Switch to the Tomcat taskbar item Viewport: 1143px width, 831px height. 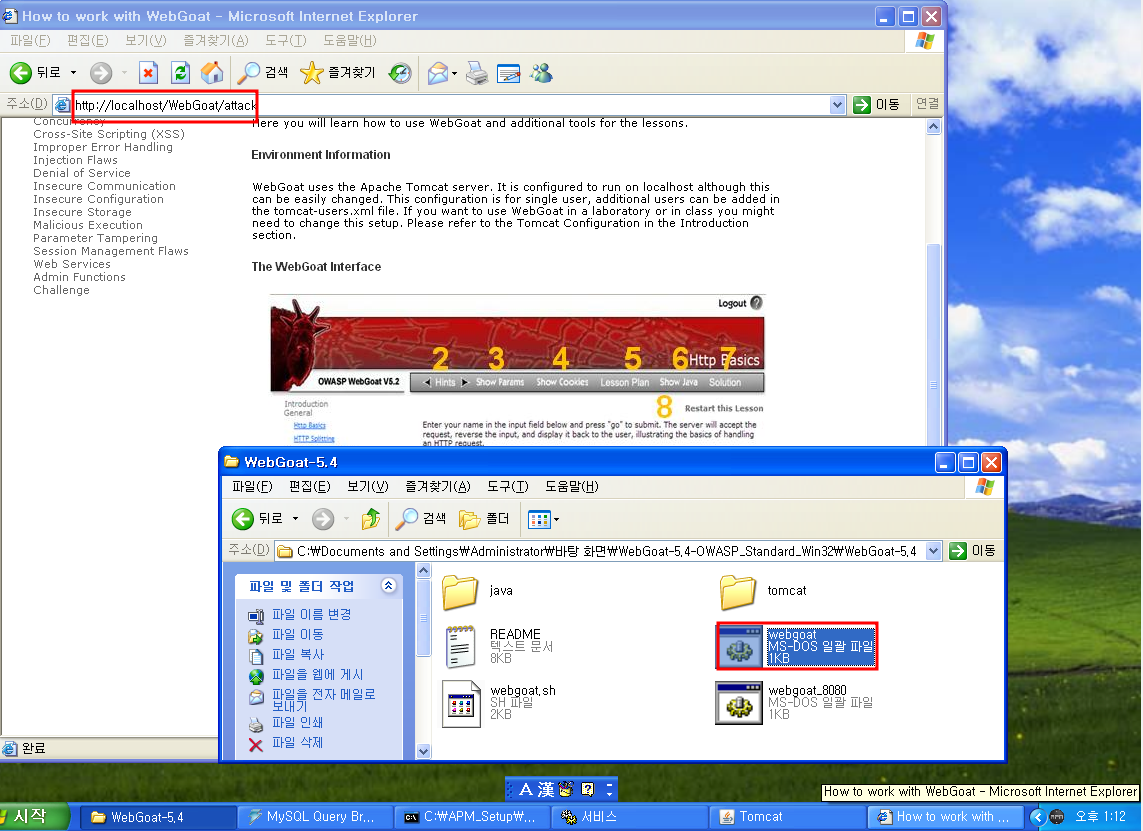787,817
